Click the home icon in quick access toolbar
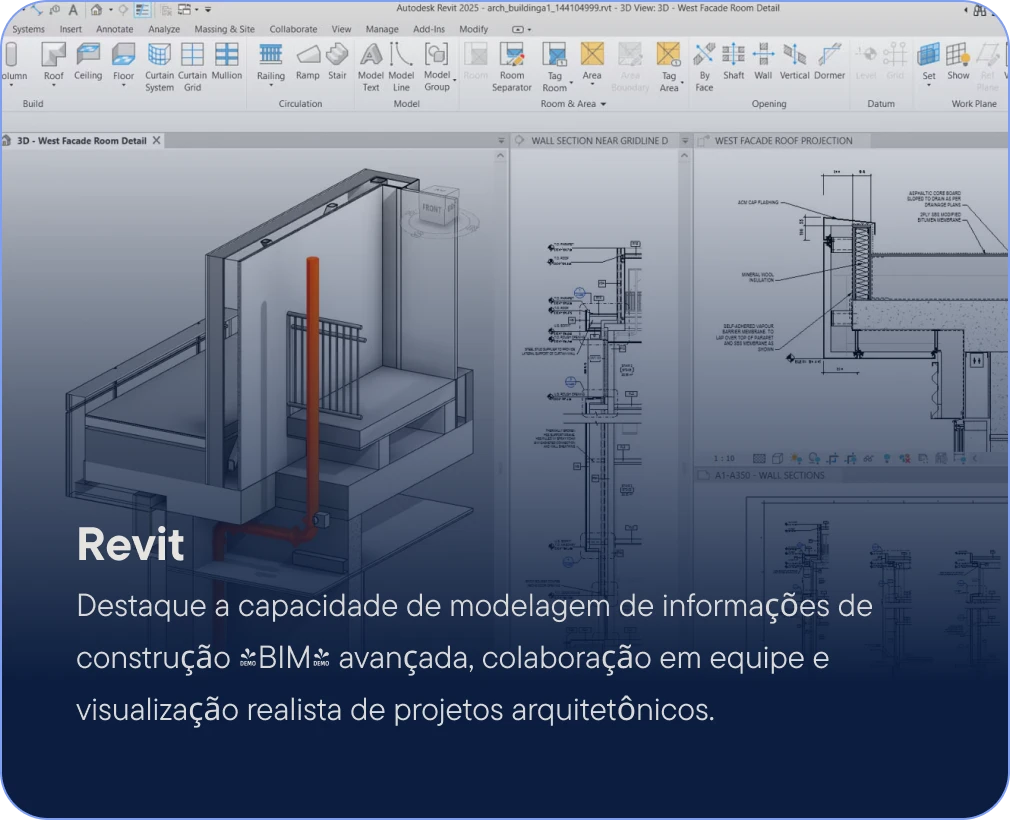The width and height of the screenshot is (1010, 820). coord(97,10)
